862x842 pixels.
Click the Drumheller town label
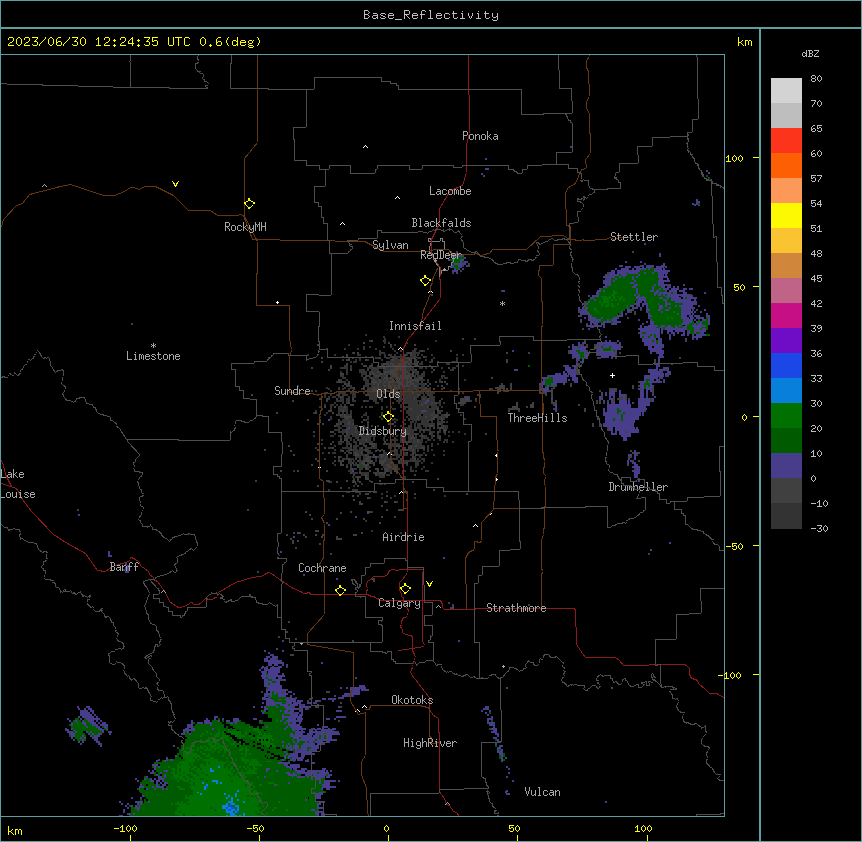[x=638, y=487]
